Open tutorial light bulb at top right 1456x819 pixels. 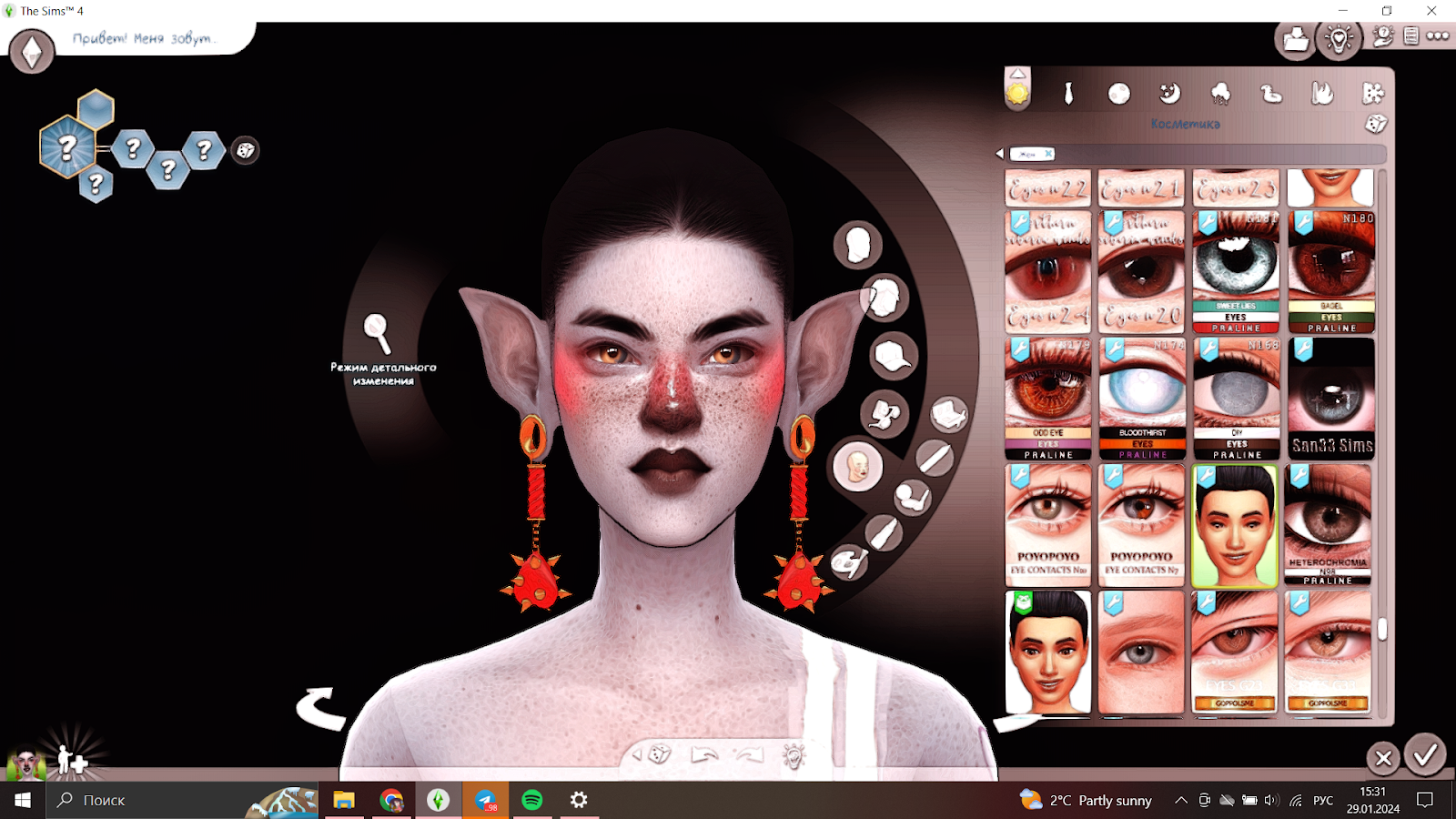(x=1340, y=39)
